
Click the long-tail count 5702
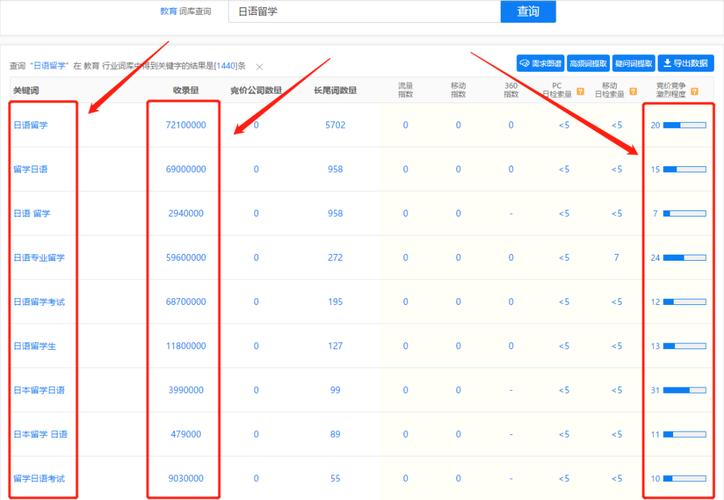pyautogui.click(x=335, y=126)
